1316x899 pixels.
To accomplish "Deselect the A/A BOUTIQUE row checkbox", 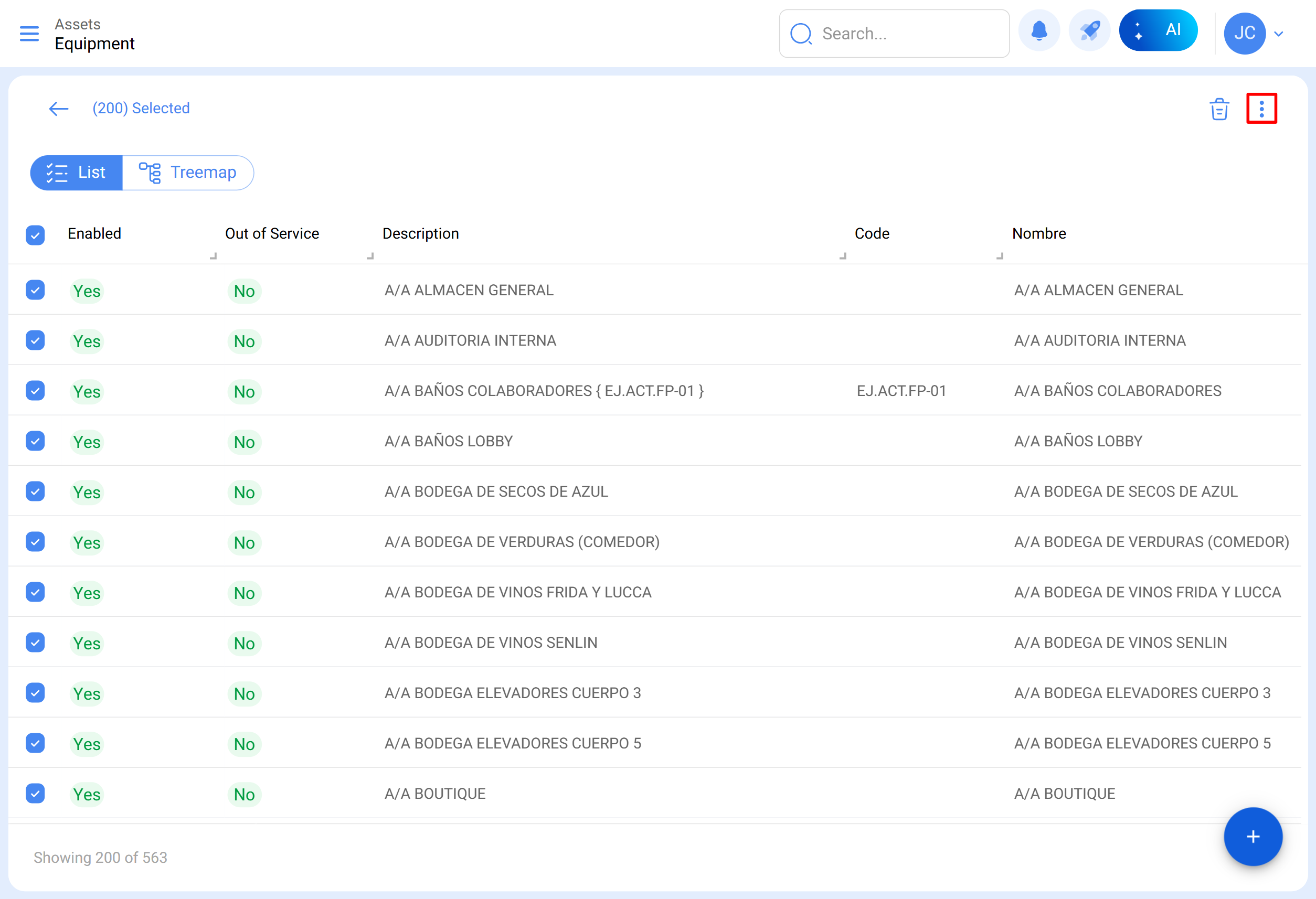I will [35, 793].
